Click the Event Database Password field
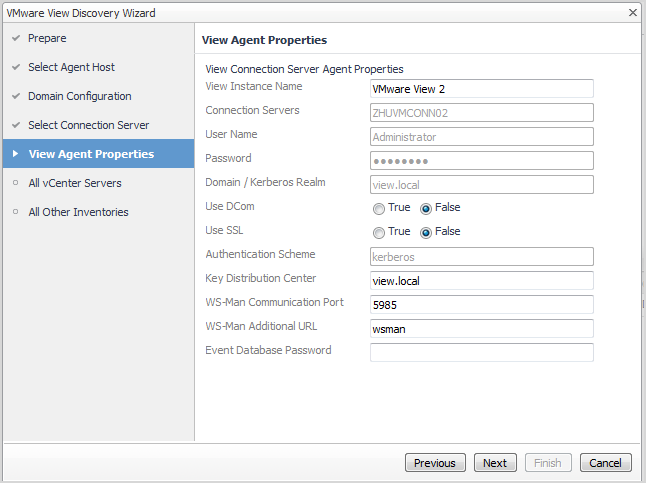This screenshot has height=483, width=646. (x=481, y=352)
